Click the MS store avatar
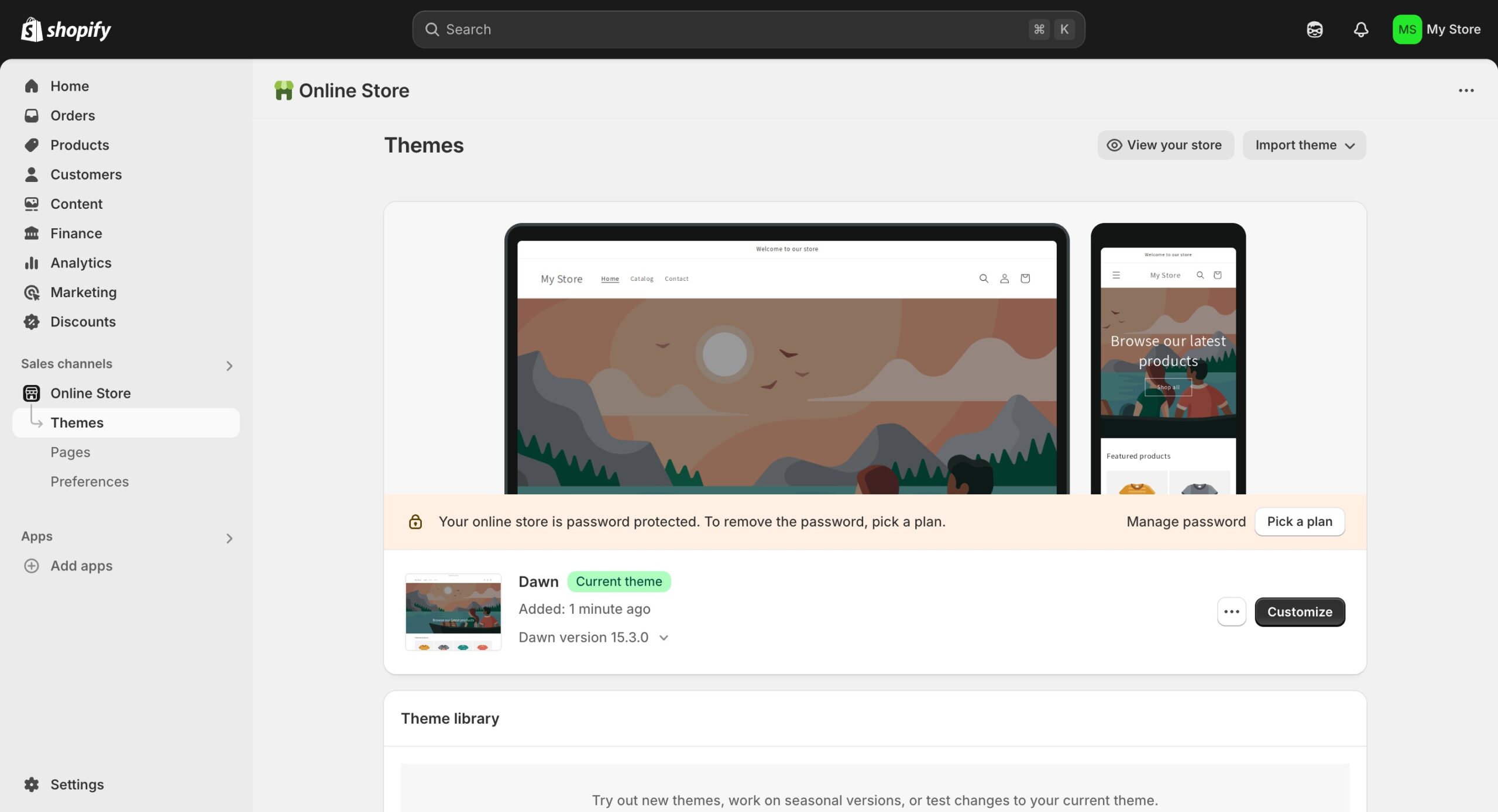 [1406, 29]
